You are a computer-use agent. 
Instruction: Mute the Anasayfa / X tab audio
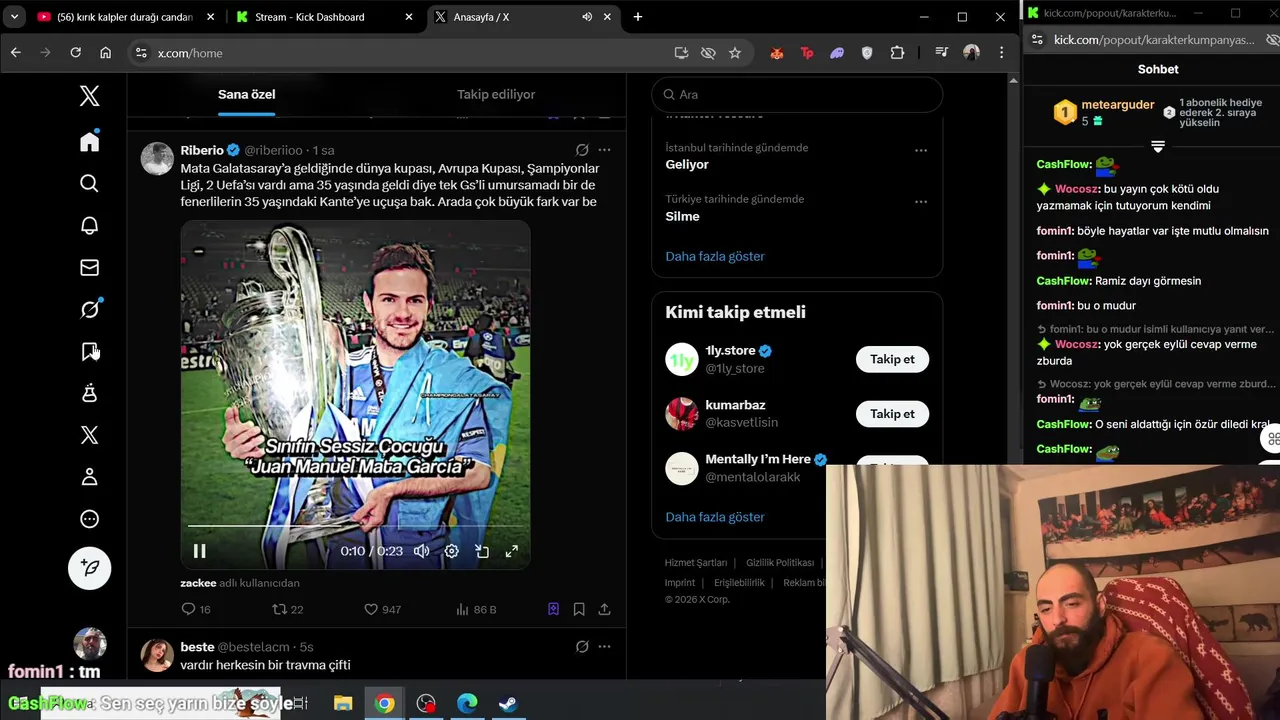pos(587,17)
